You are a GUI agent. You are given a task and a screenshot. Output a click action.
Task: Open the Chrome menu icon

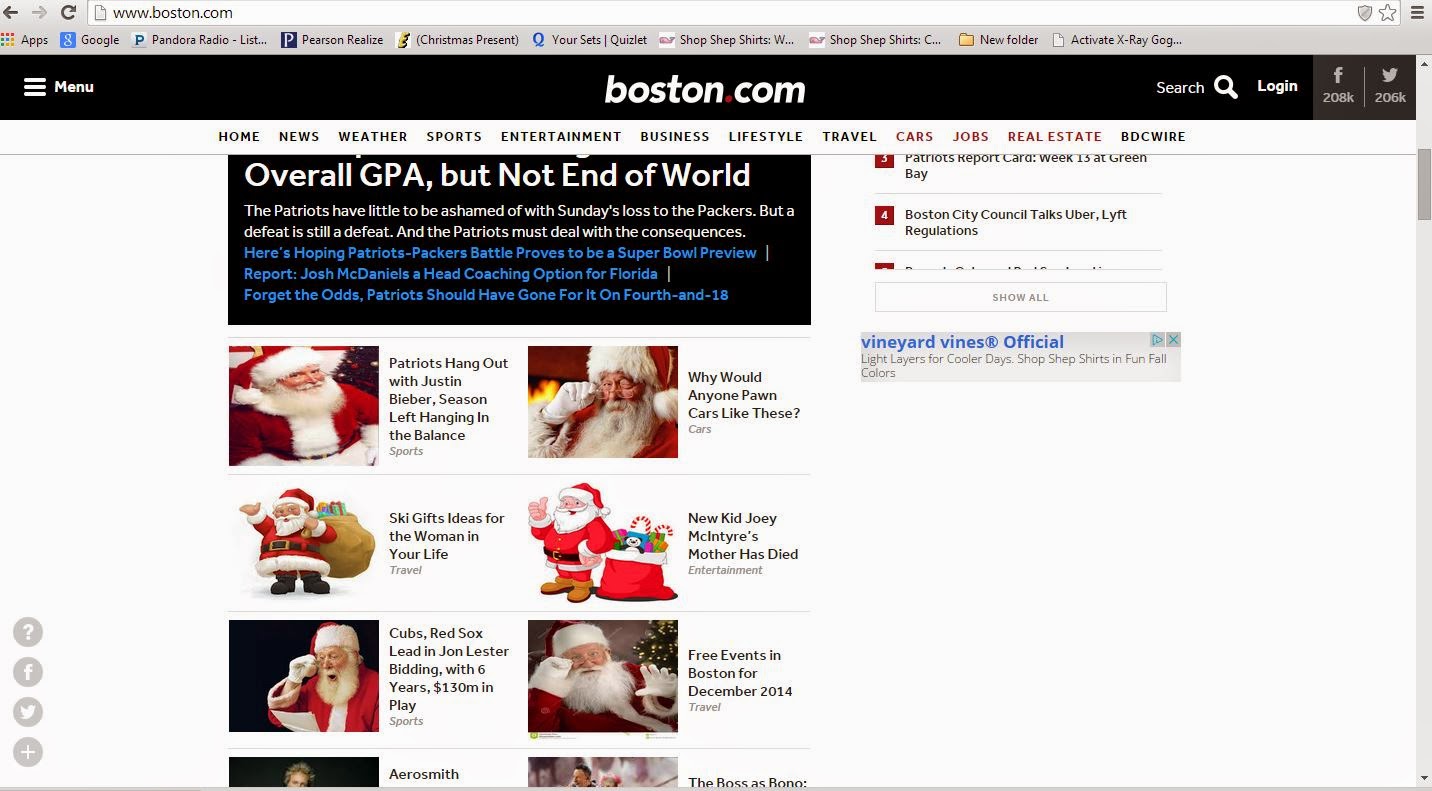1417,13
